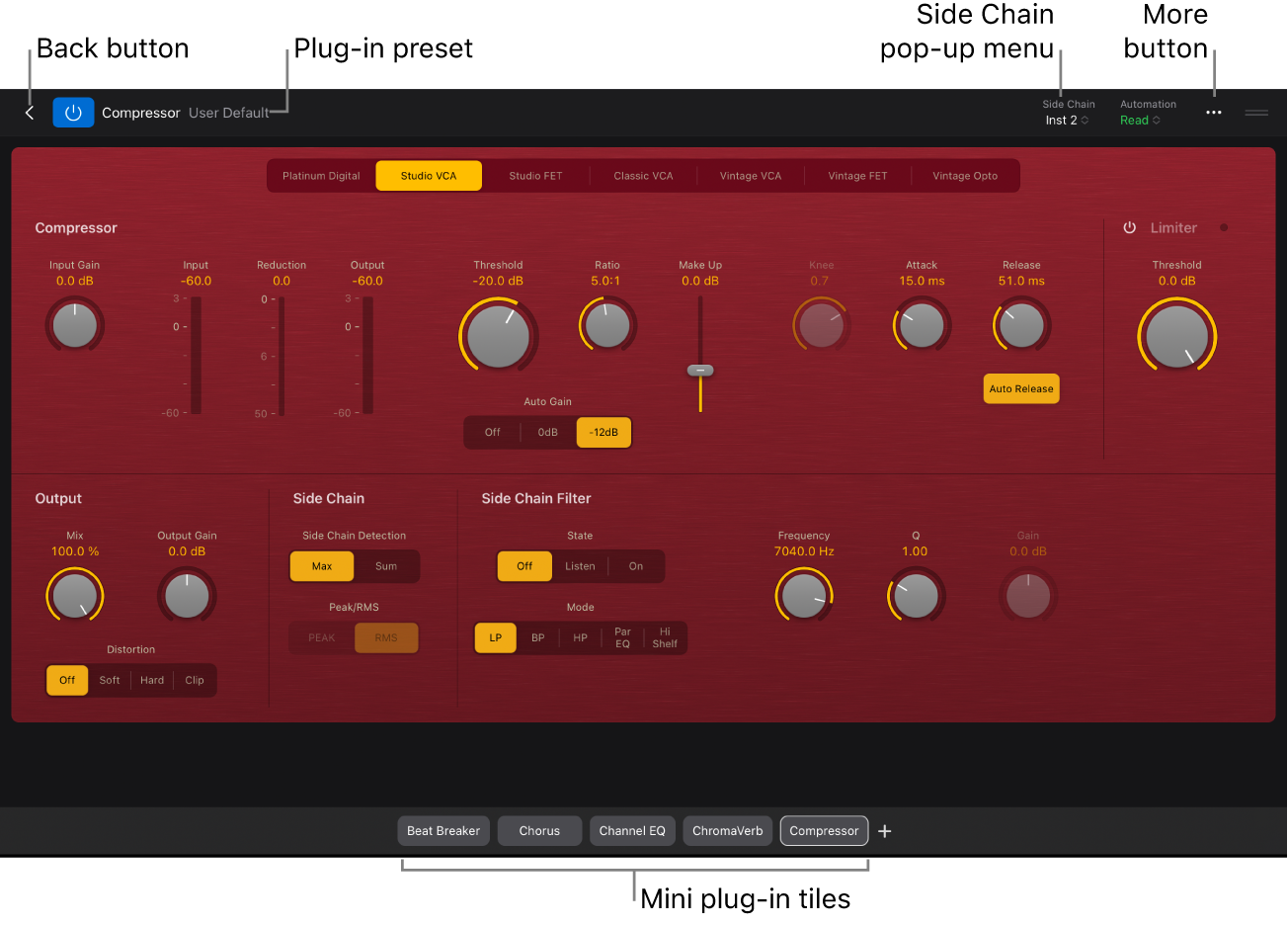Add a plug-in with the plus icon
Image resolution: width=1288 pixels, height=925 pixels.
(885, 831)
